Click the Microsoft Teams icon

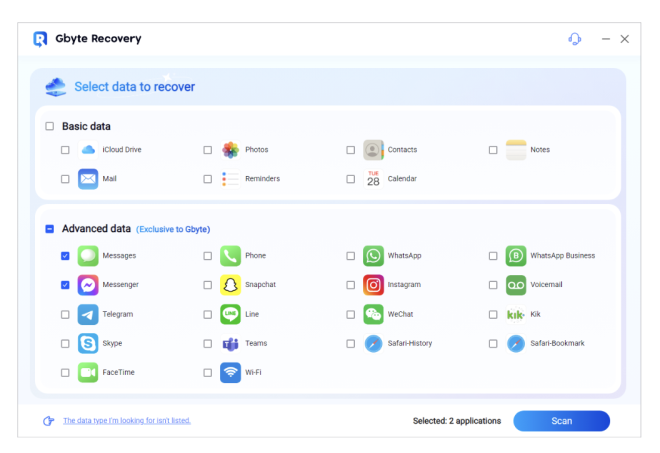231,344
